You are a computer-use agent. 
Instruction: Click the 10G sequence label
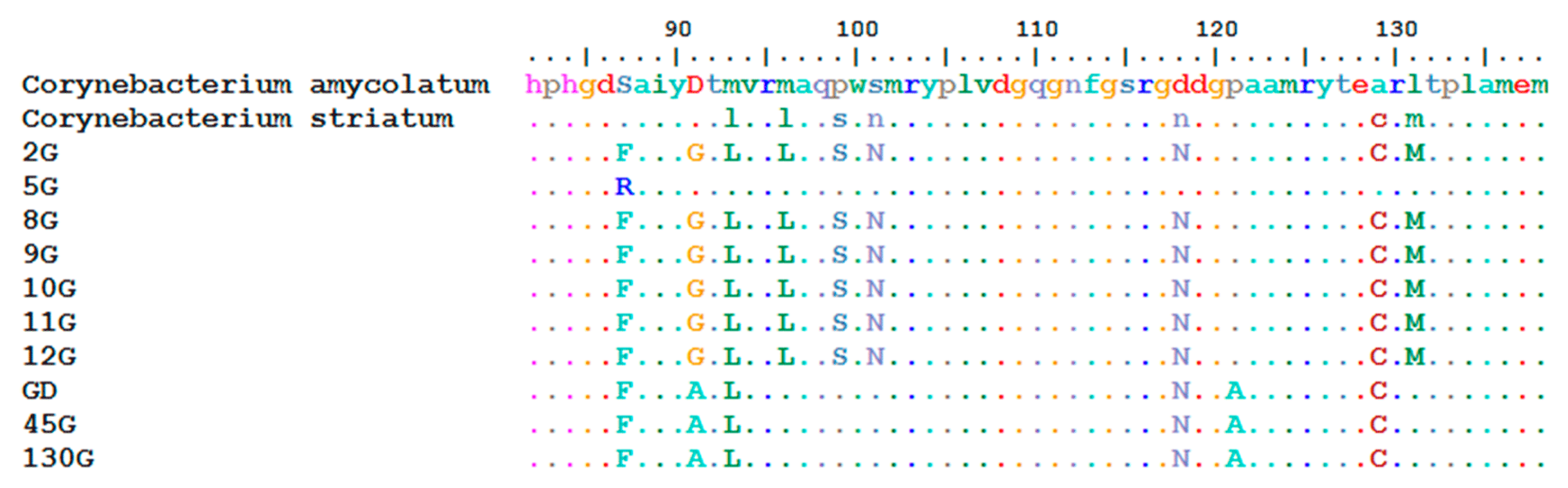click(x=50, y=289)
